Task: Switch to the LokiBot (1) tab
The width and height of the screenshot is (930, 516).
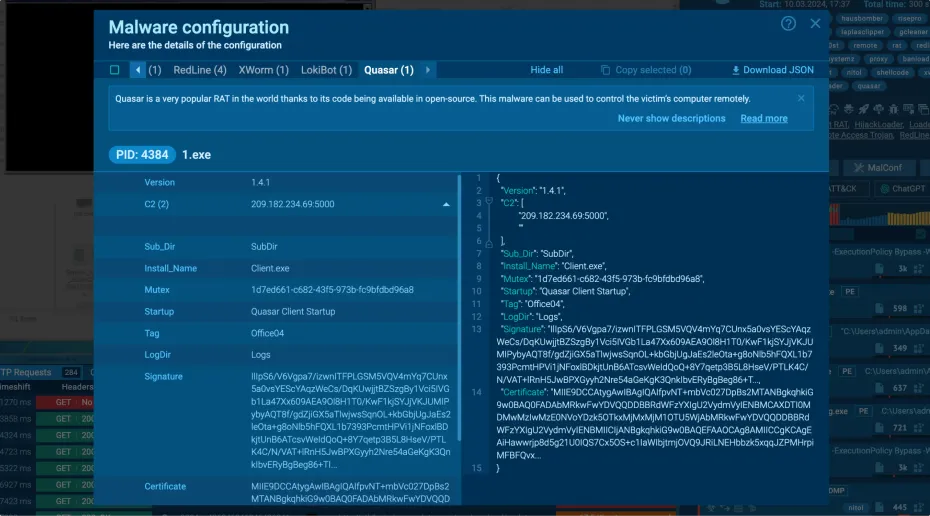Action: [326, 70]
